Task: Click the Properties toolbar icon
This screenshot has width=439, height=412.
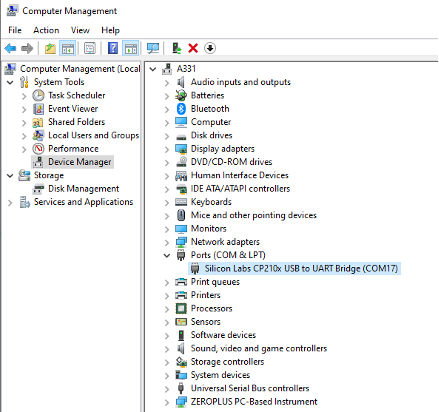Action: [90, 48]
